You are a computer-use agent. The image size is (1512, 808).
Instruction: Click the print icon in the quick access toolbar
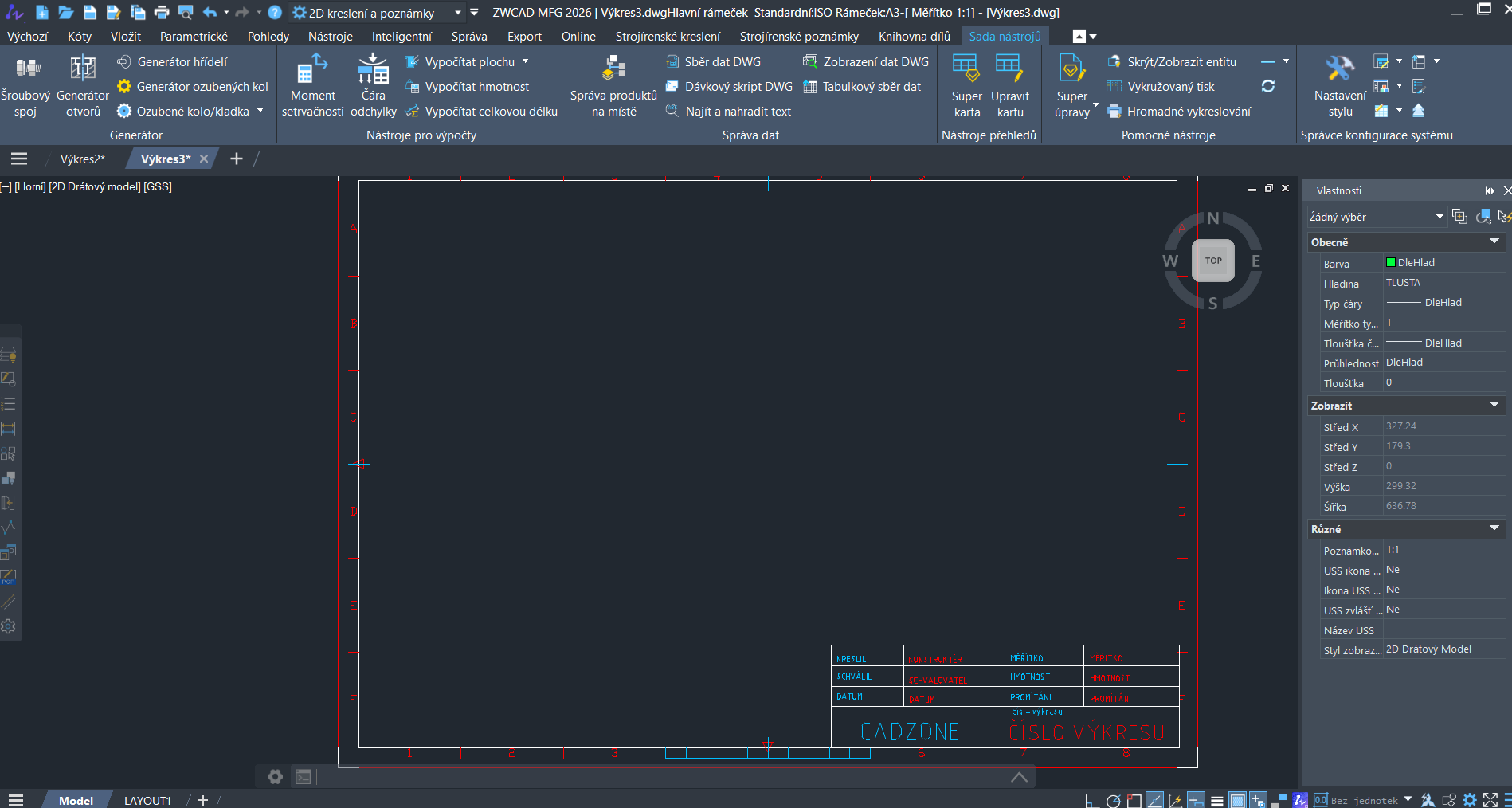coord(162,12)
